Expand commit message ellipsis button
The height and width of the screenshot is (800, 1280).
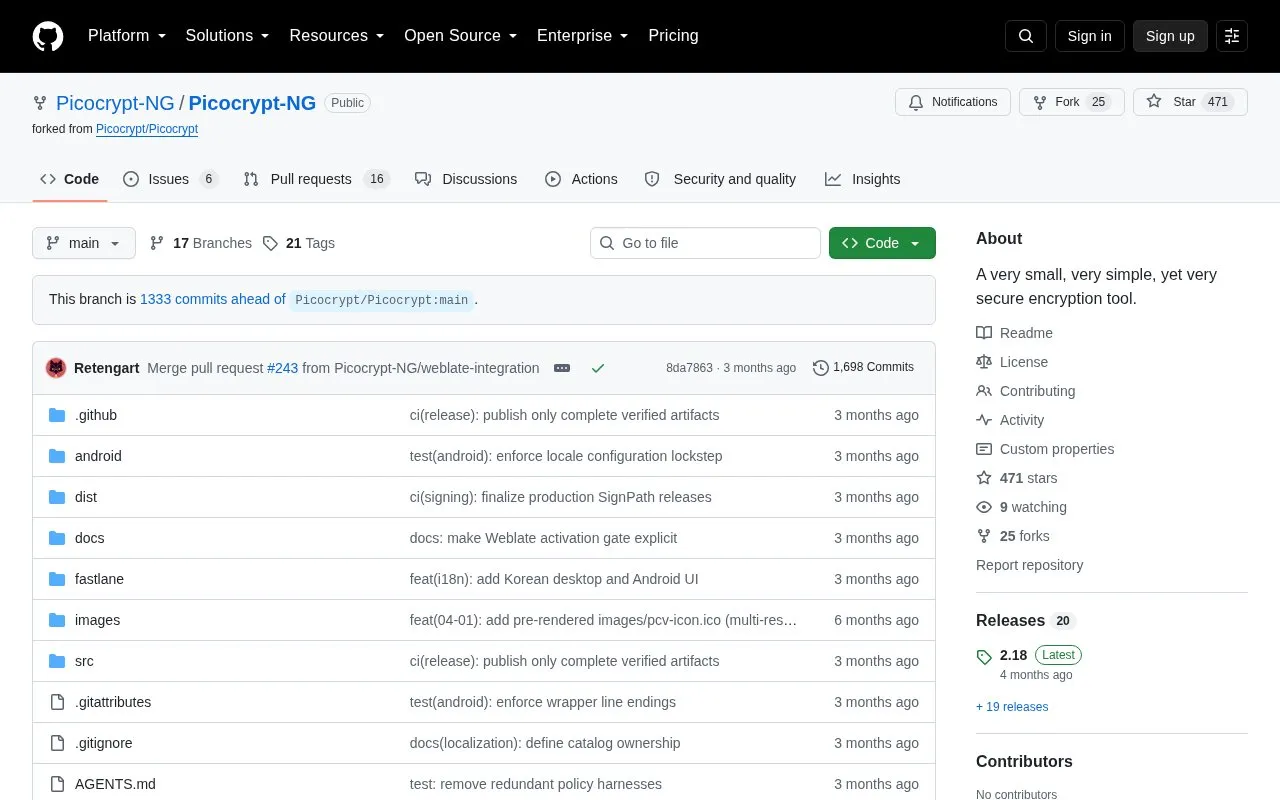pos(562,368)
